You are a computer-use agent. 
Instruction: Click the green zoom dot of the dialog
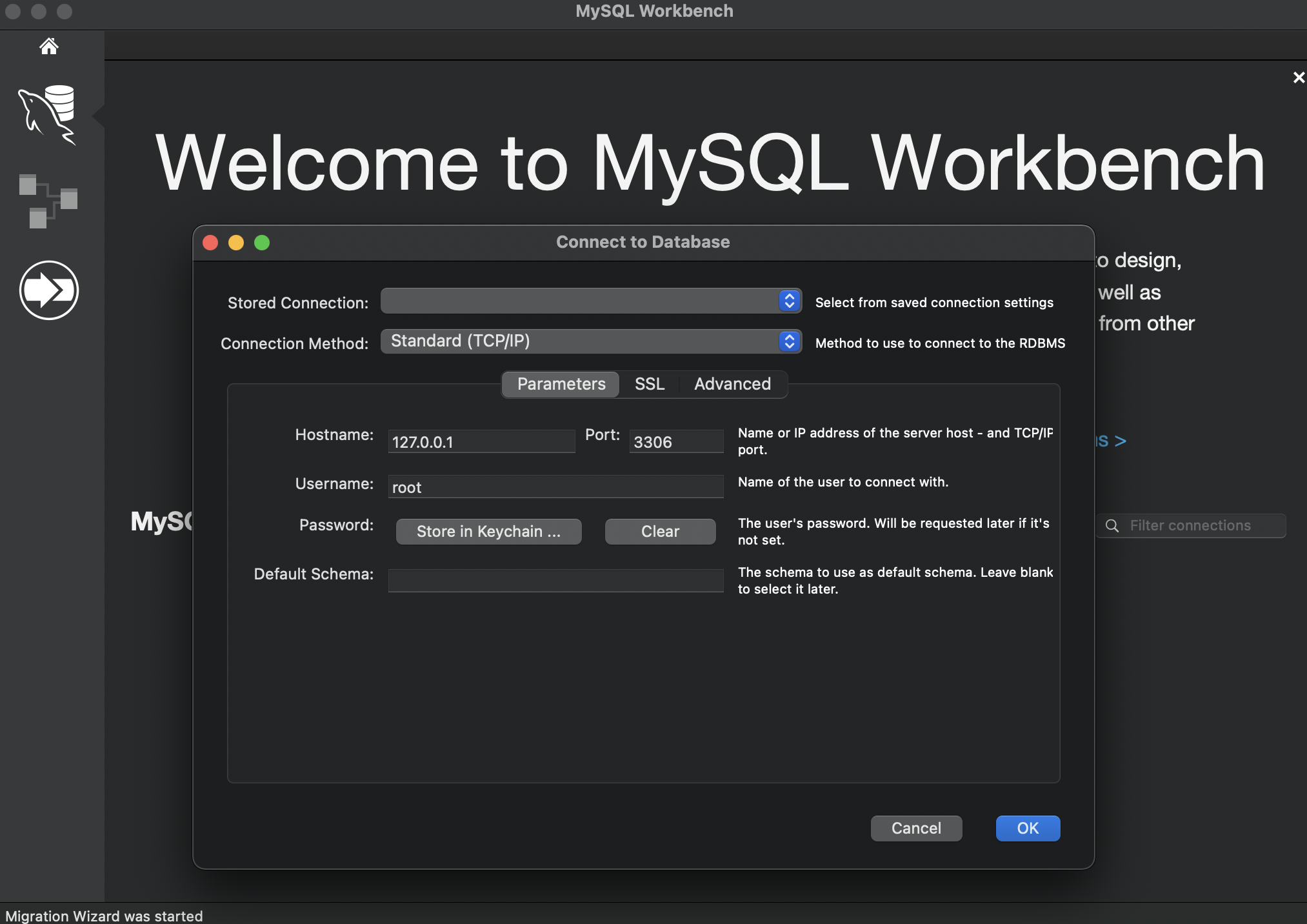(262, 243)
